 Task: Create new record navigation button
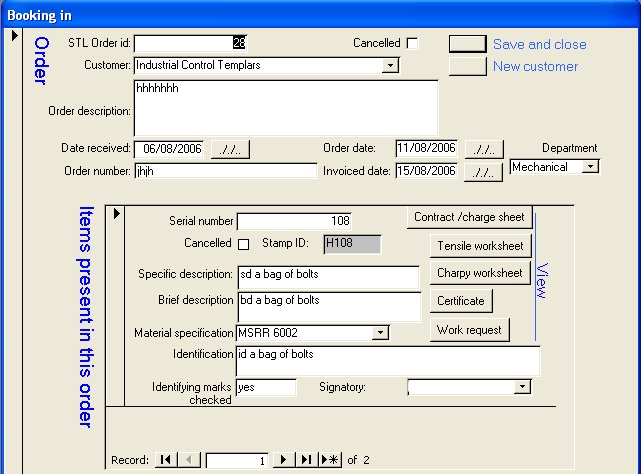tap(330, 460)
